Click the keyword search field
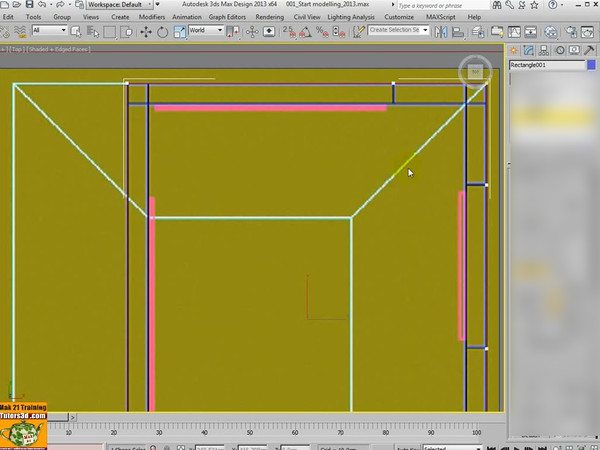Viewport: 600px width, 450px height. (x=443, y=5)
